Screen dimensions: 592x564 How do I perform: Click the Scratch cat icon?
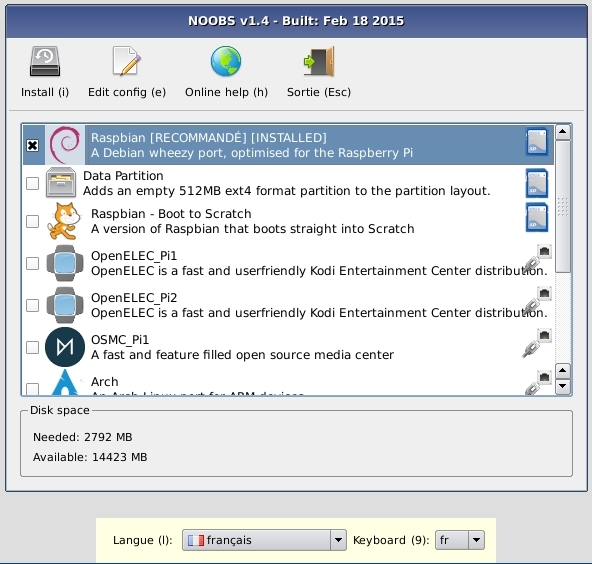click(64, 221)
